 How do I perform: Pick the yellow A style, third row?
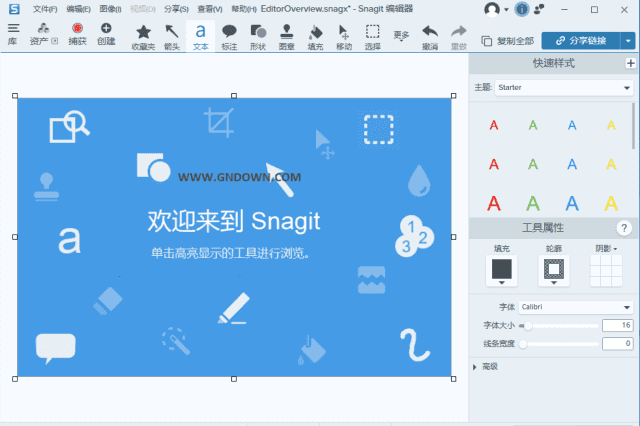611,203
